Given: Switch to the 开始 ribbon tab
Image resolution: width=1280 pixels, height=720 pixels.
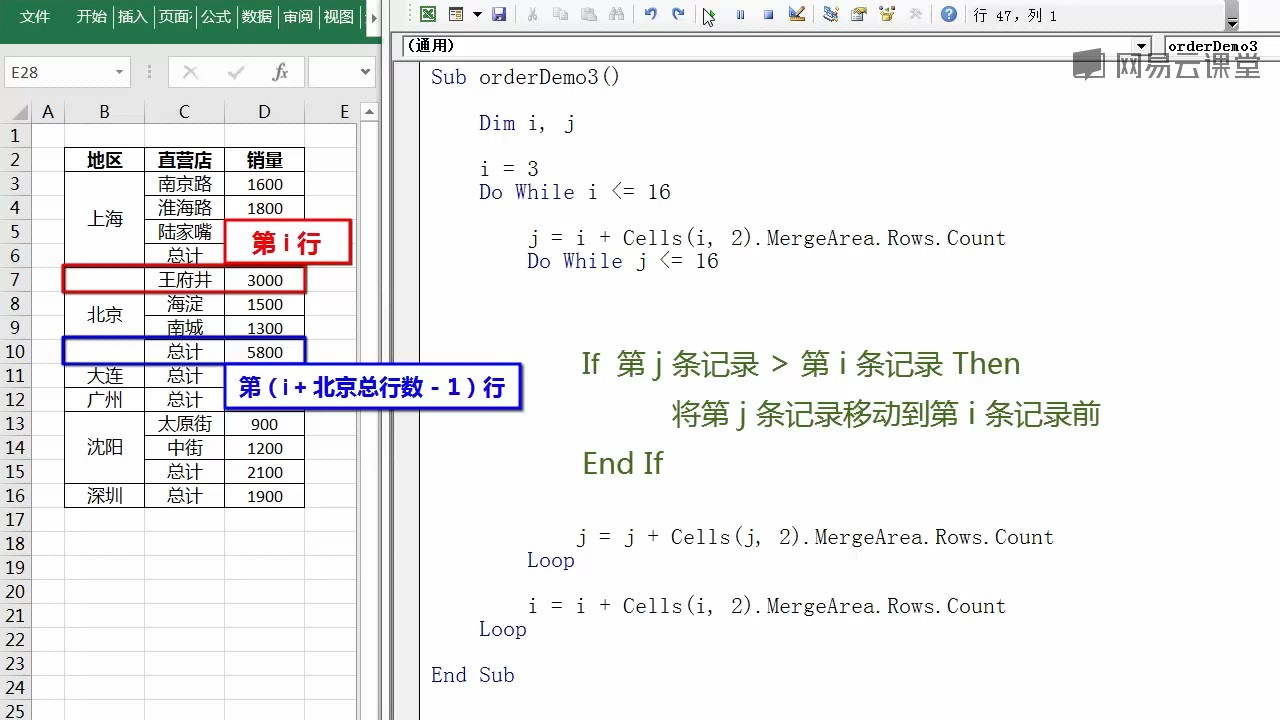Looking at the screenshot, I should tap(91, 17).
